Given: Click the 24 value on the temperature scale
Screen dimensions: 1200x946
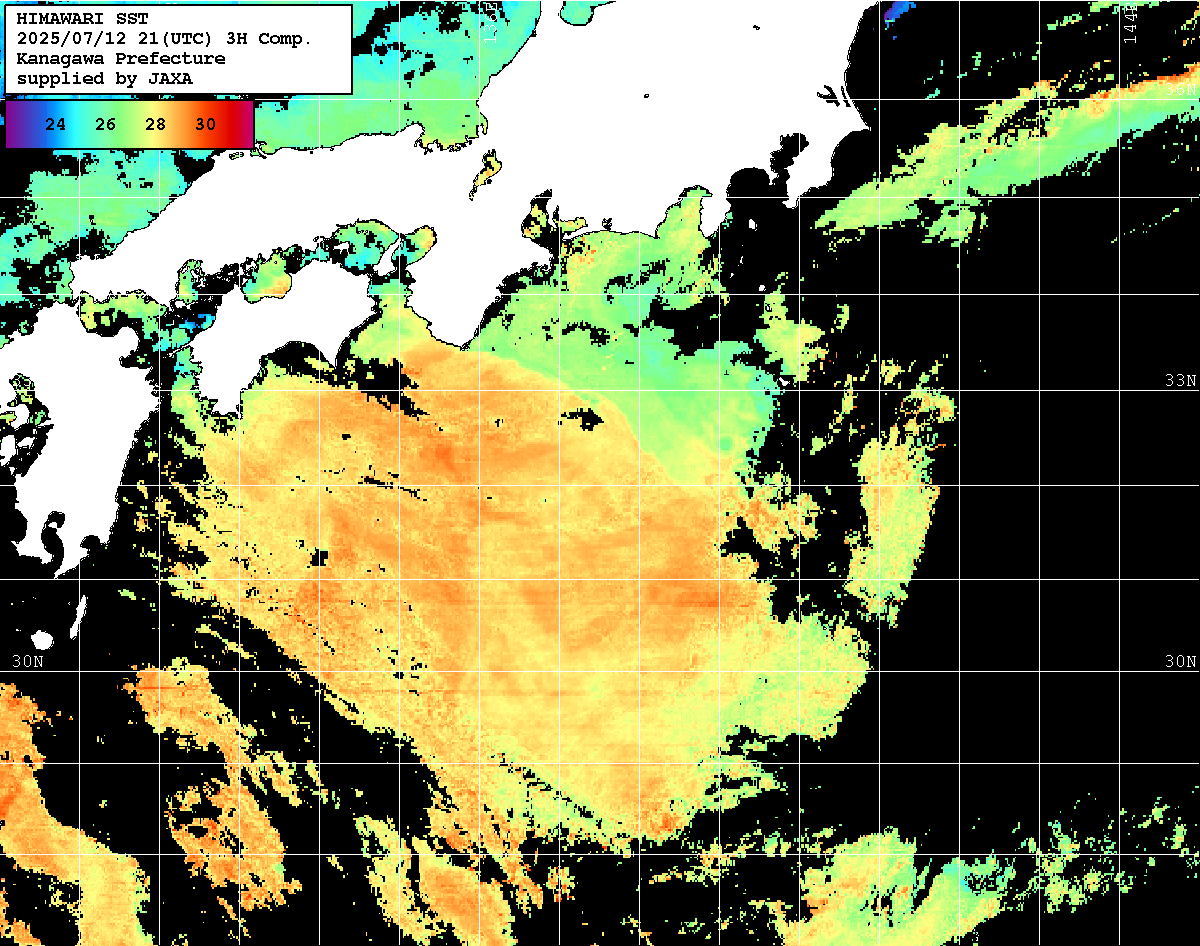Looking at the screenshot, I should point(56,125).
